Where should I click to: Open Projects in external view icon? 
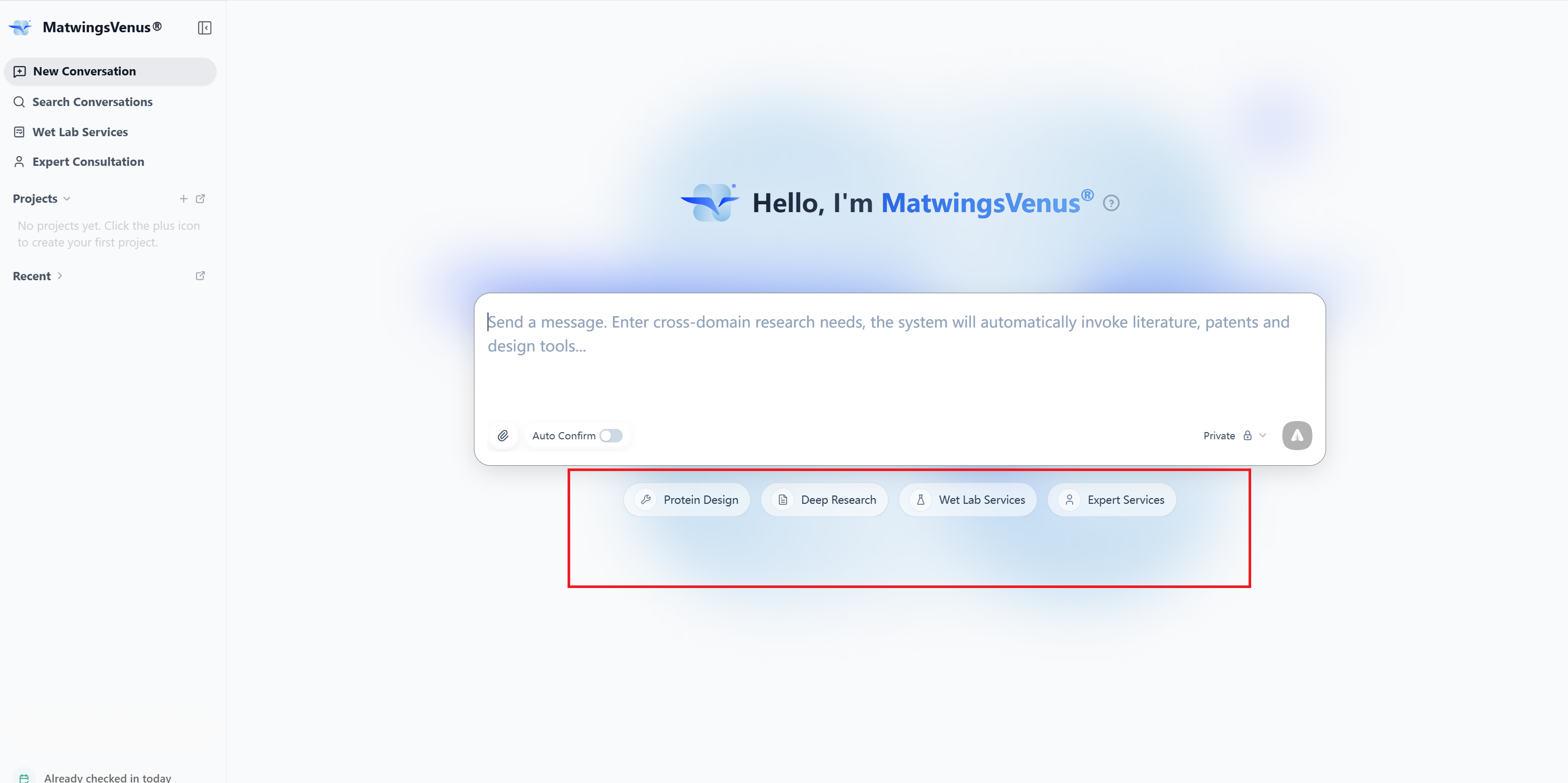point(200,199)
